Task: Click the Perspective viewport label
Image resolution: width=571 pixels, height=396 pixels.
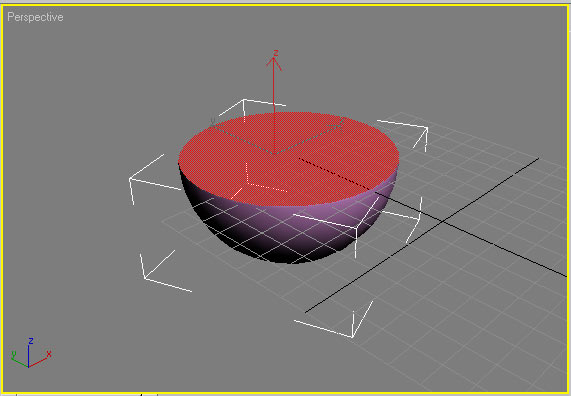Action: 35,17
